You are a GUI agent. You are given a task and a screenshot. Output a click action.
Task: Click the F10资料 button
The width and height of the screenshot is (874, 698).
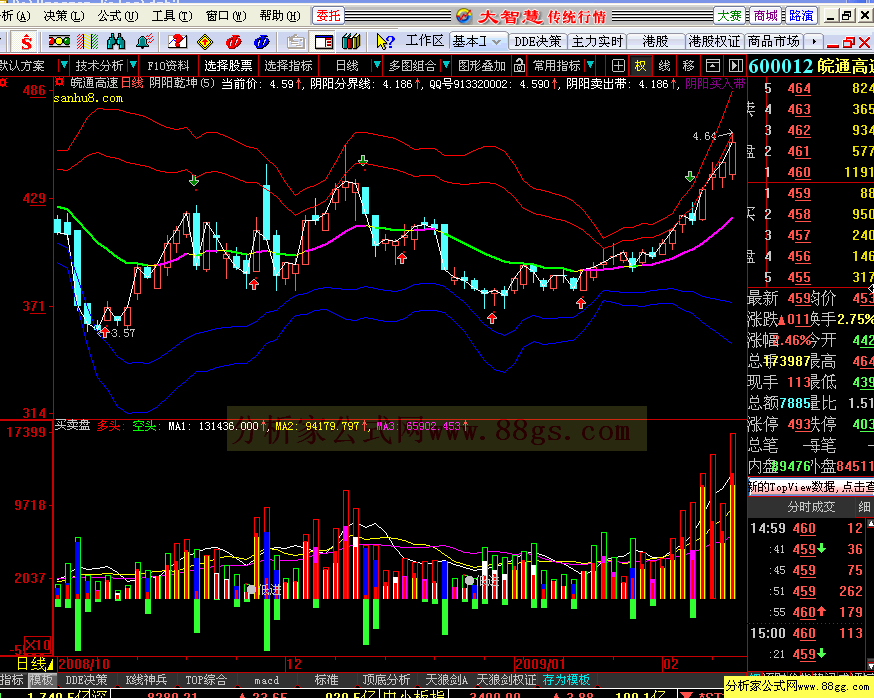[168, 66]
